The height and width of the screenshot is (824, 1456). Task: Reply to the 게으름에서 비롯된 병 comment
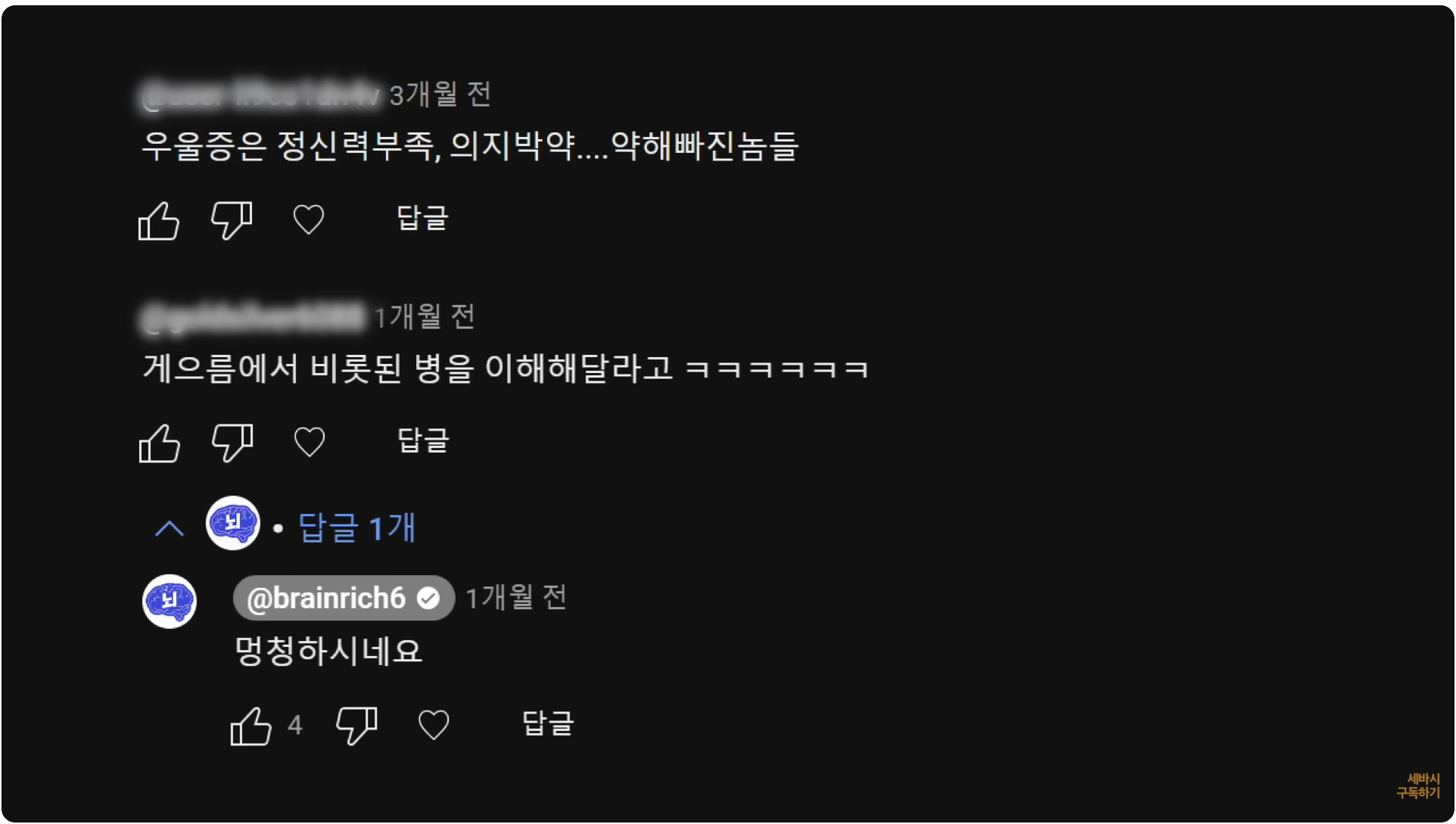[424, 440]
